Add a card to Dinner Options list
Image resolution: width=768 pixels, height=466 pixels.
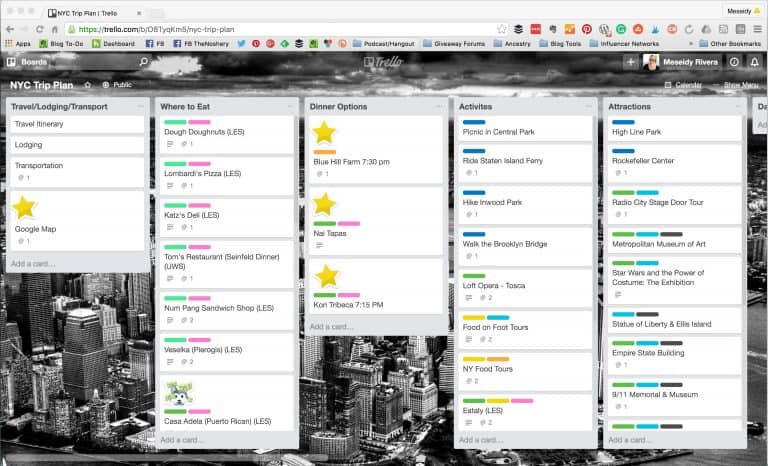pos(332,326)
